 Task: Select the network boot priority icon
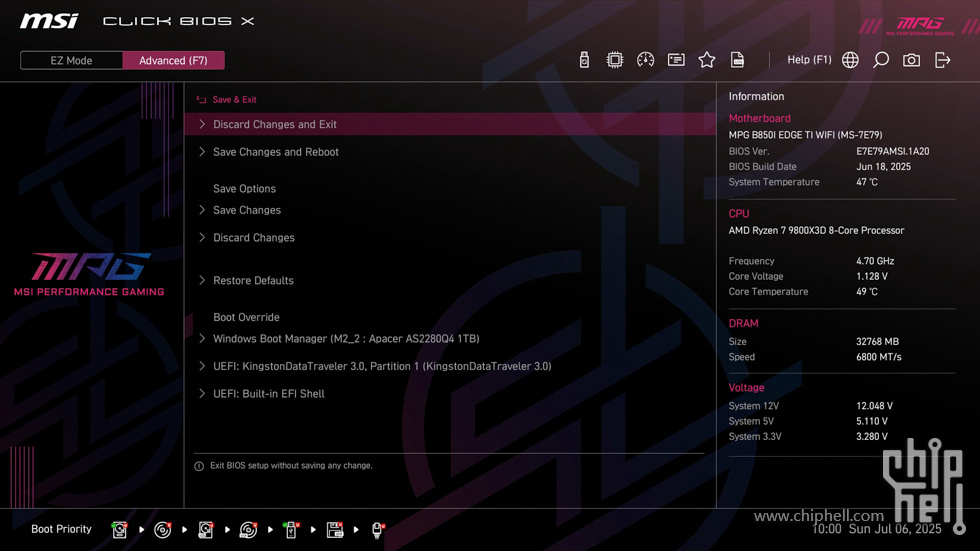pos(378,530)
